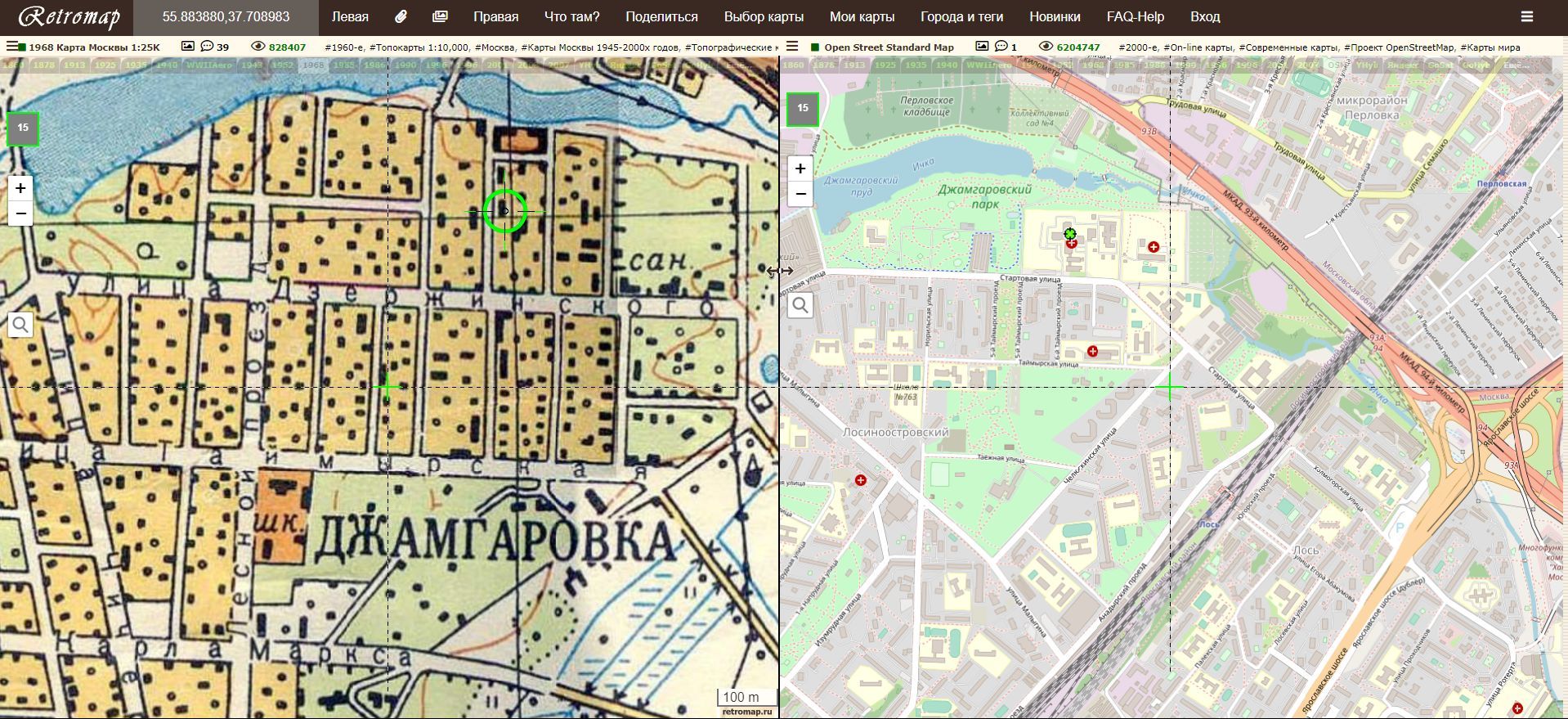Expand right map's layer list menu icon

[791, 47]
